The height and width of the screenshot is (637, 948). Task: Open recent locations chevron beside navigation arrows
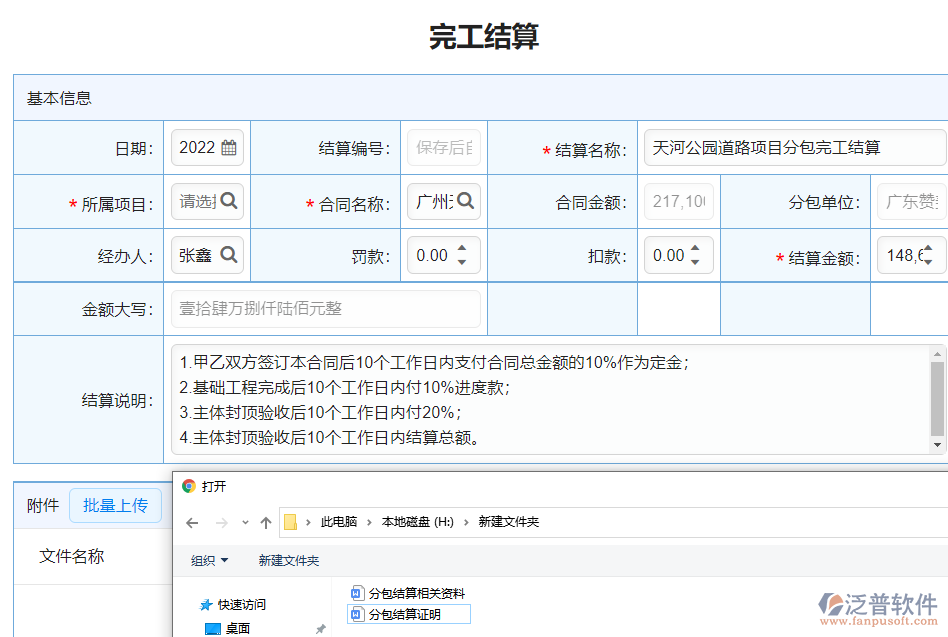[x=245, y=520]
